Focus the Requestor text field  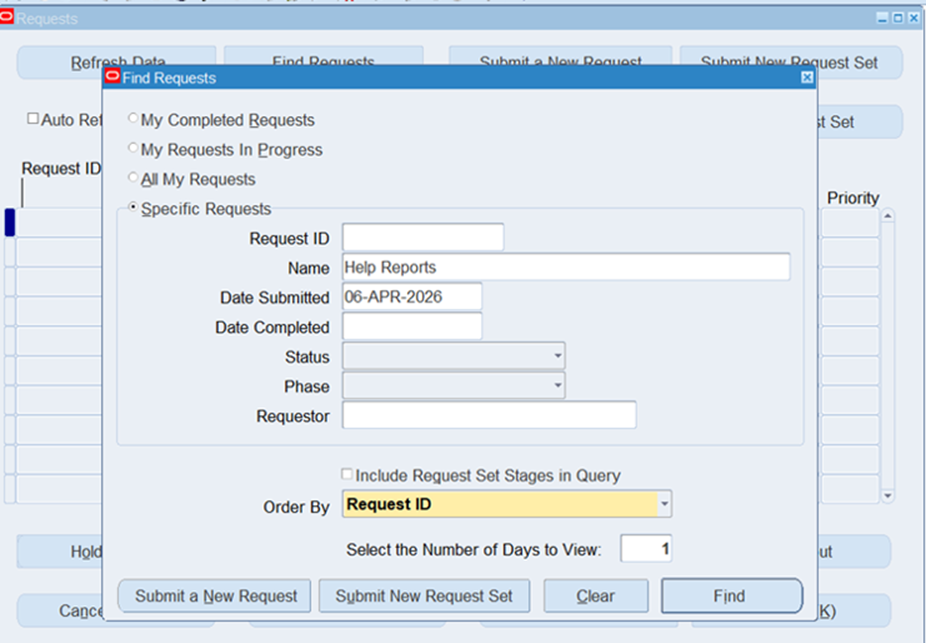[x=489, y=416]
